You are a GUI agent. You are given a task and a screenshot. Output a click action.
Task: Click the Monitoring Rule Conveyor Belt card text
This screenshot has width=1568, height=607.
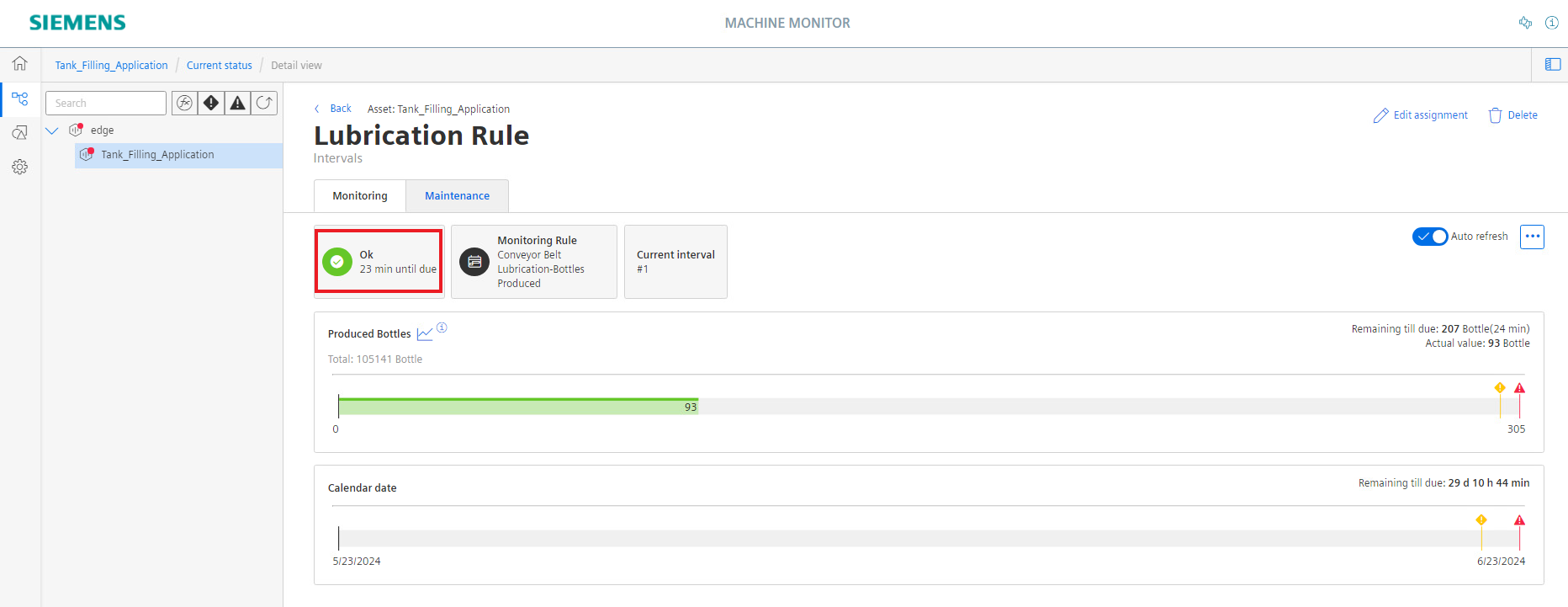(x=540, y=262)
